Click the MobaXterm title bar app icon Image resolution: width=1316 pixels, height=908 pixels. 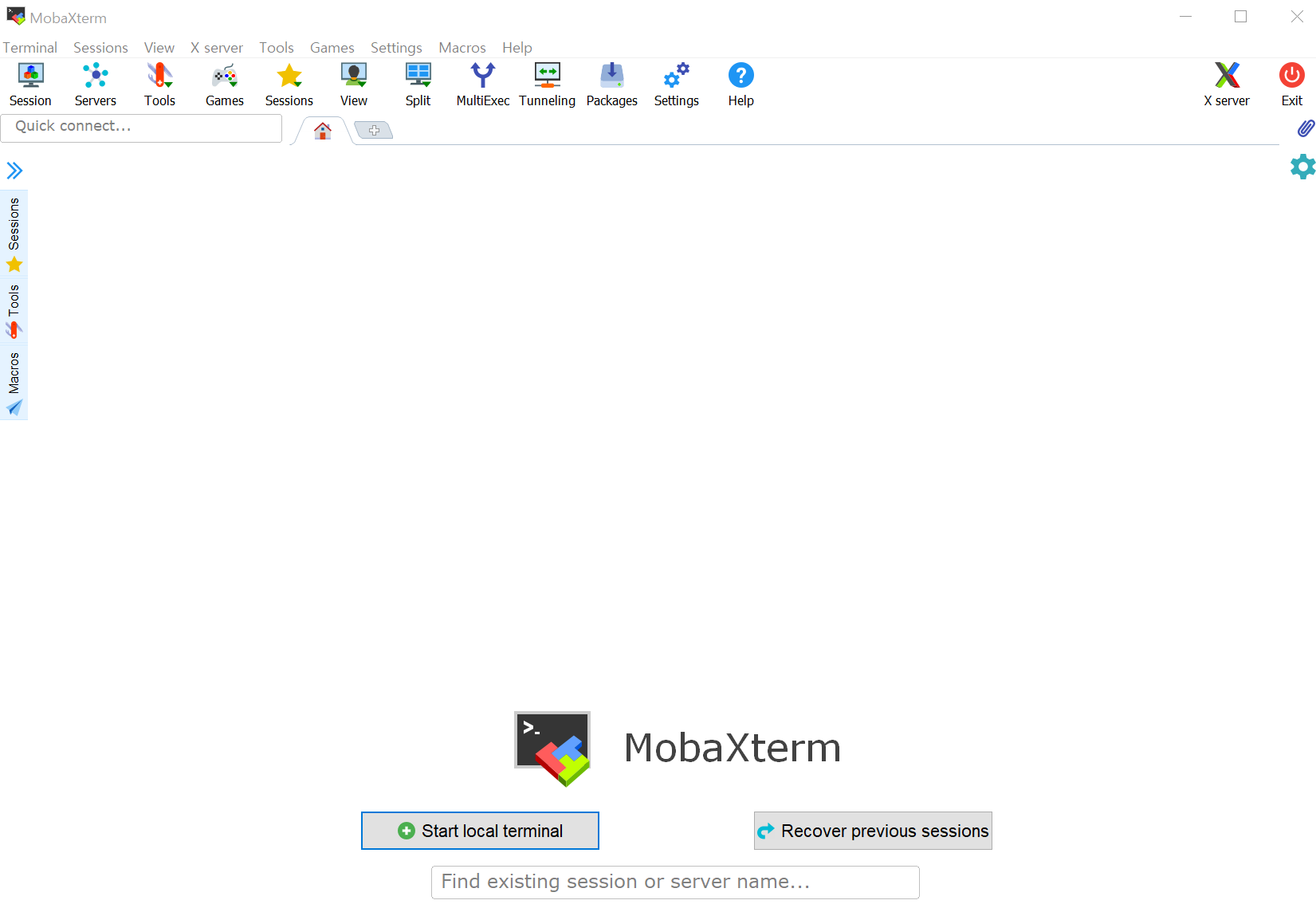click(15, 16)
